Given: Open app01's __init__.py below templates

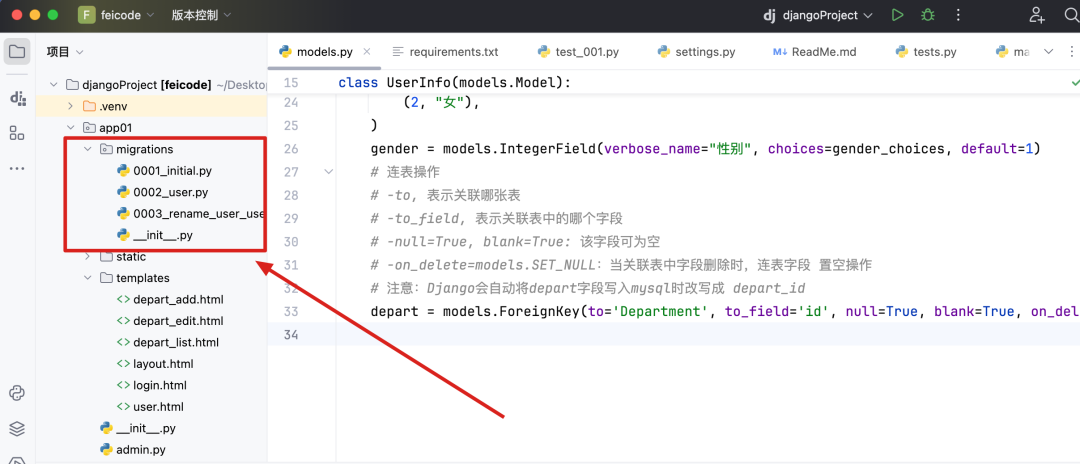Looking at the screenshot, I should point(137,428).
